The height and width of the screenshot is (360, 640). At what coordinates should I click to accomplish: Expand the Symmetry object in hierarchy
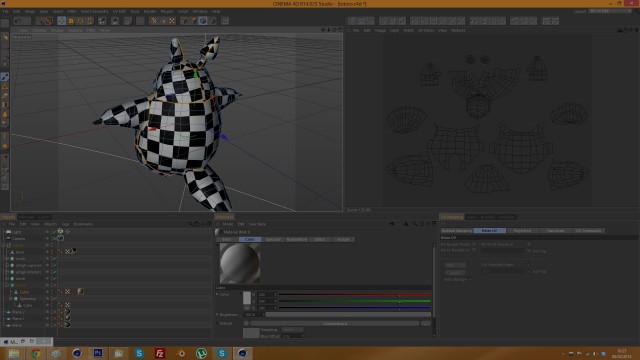11,299
